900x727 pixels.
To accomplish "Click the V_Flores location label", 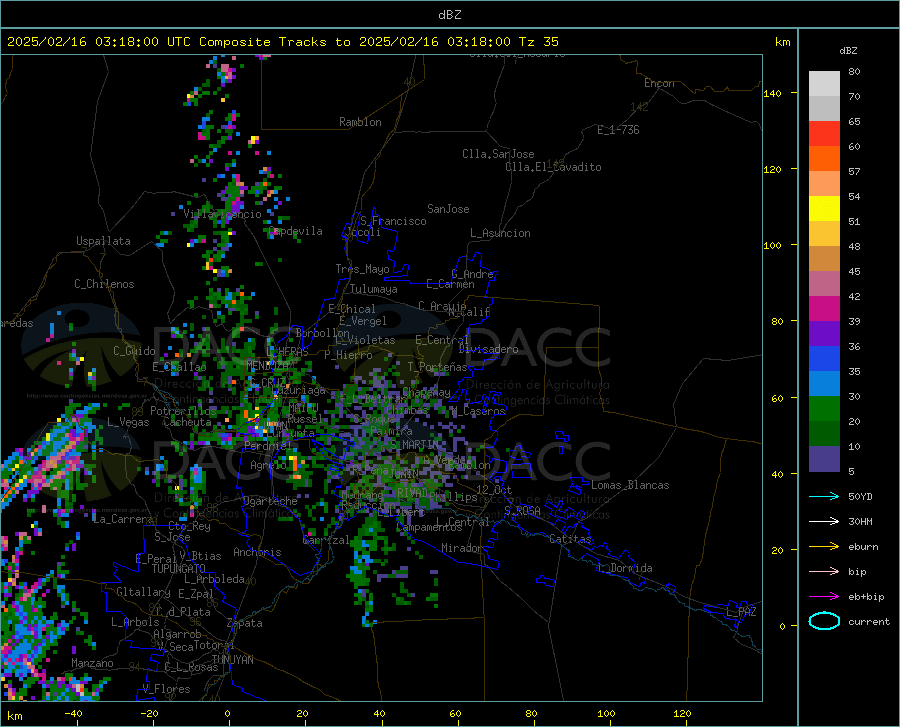I will pos(166,689).
